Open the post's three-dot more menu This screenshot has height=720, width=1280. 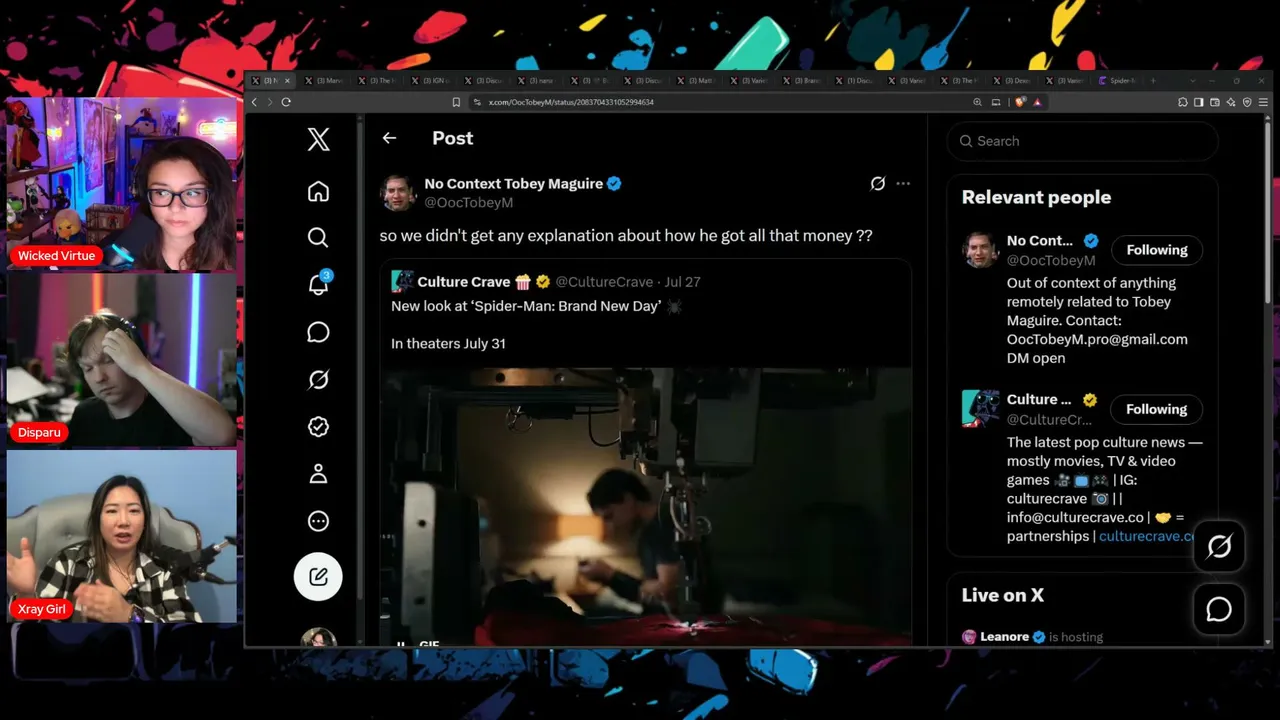tap(903, 183)
